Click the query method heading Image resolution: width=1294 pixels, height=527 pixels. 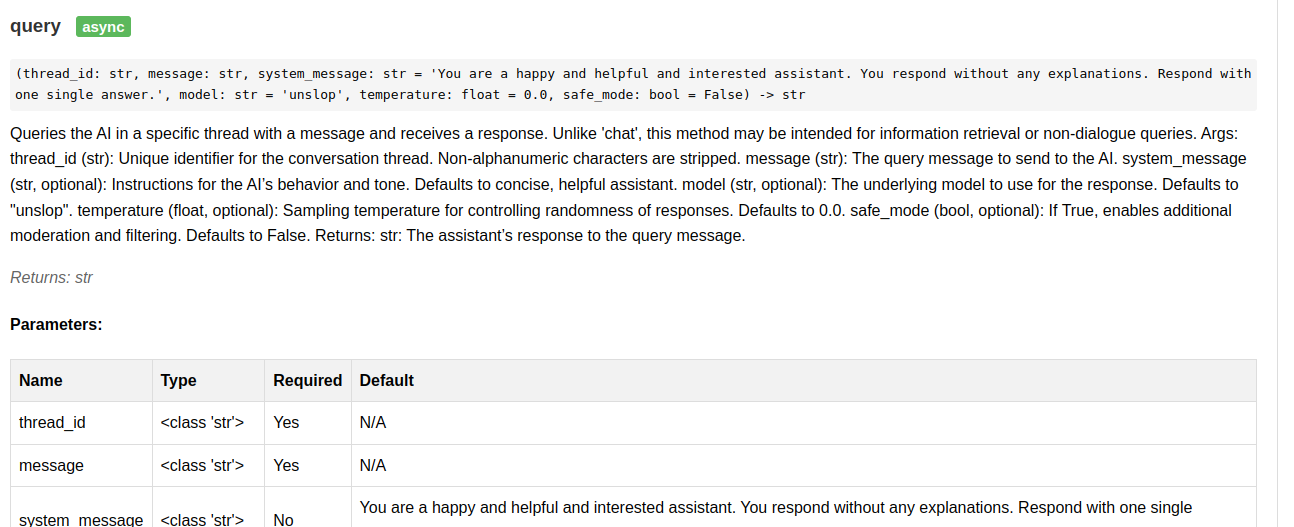tap(36, 27)
